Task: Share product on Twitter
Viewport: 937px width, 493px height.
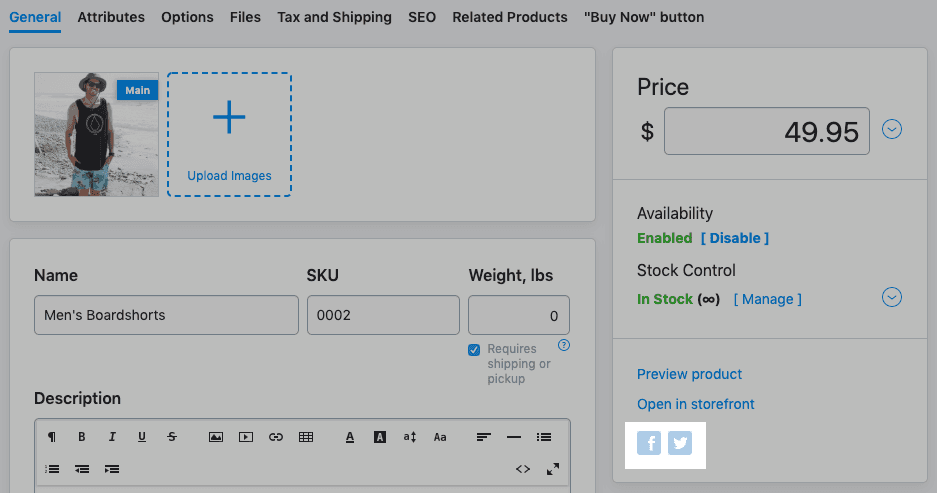Action: (680, 443)
